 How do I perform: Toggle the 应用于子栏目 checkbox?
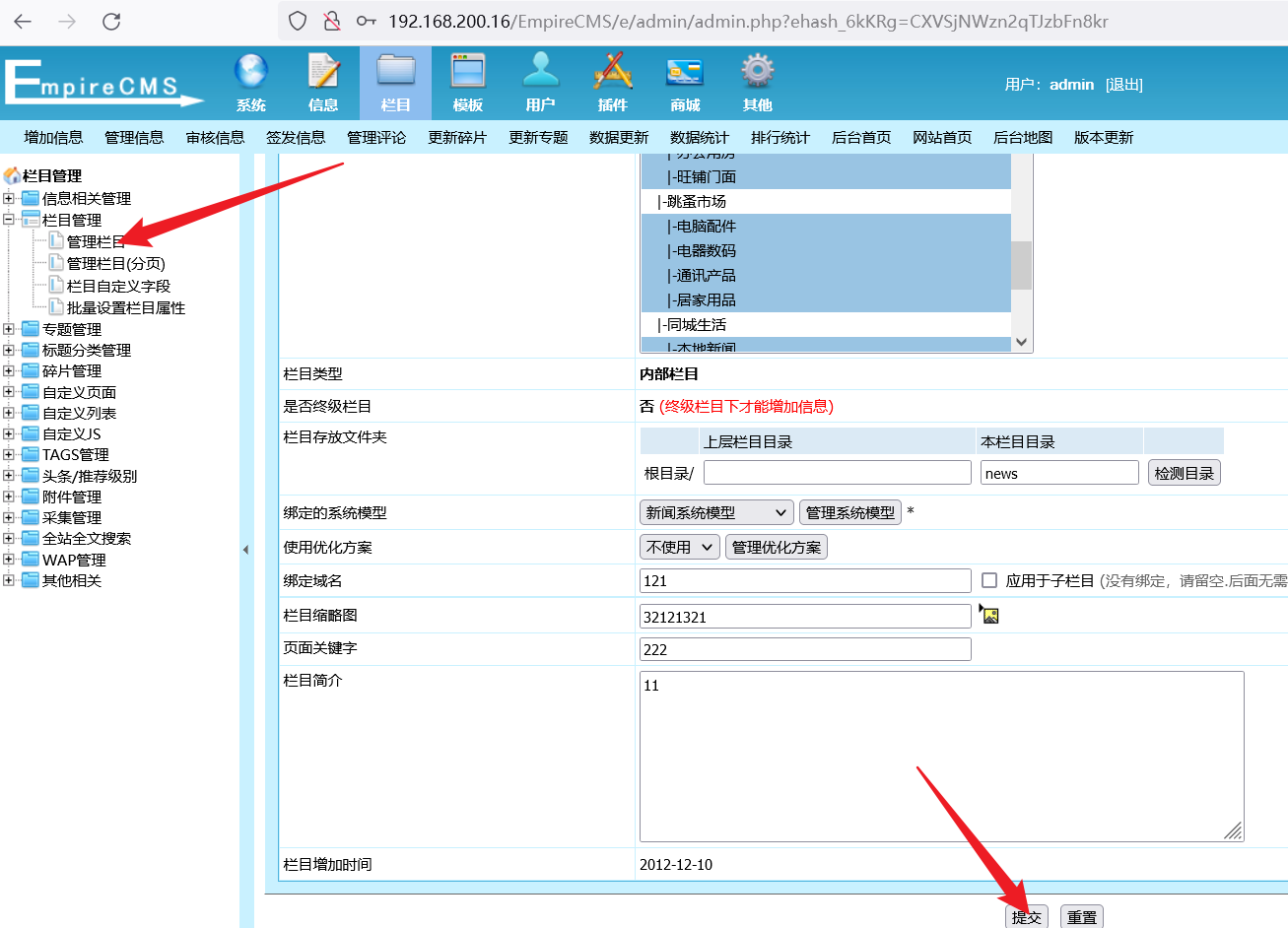tap(989, 580)
